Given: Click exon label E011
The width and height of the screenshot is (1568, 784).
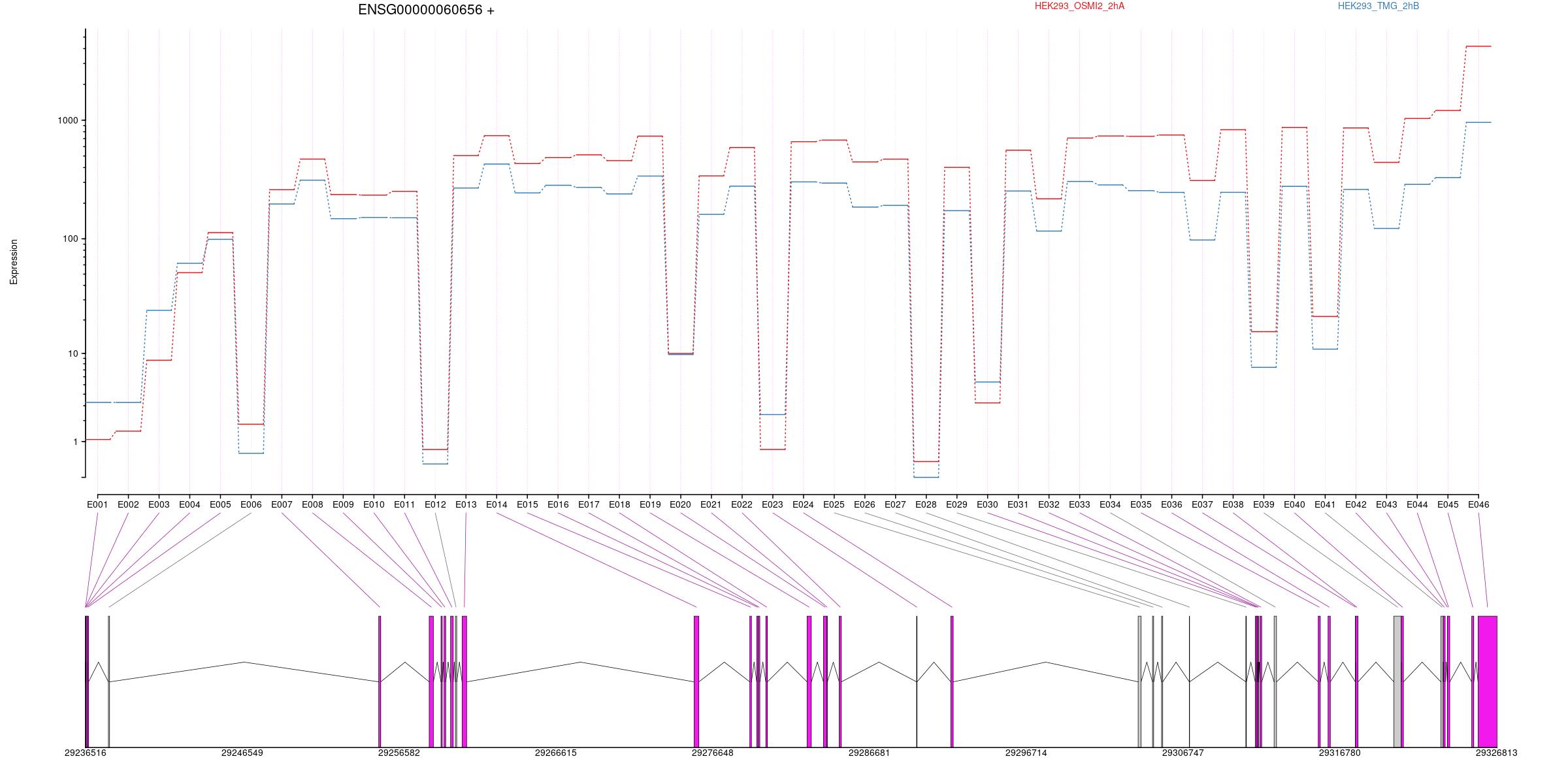Looking at the screenshot, I should pyautogui.click(x=404, y=504).
